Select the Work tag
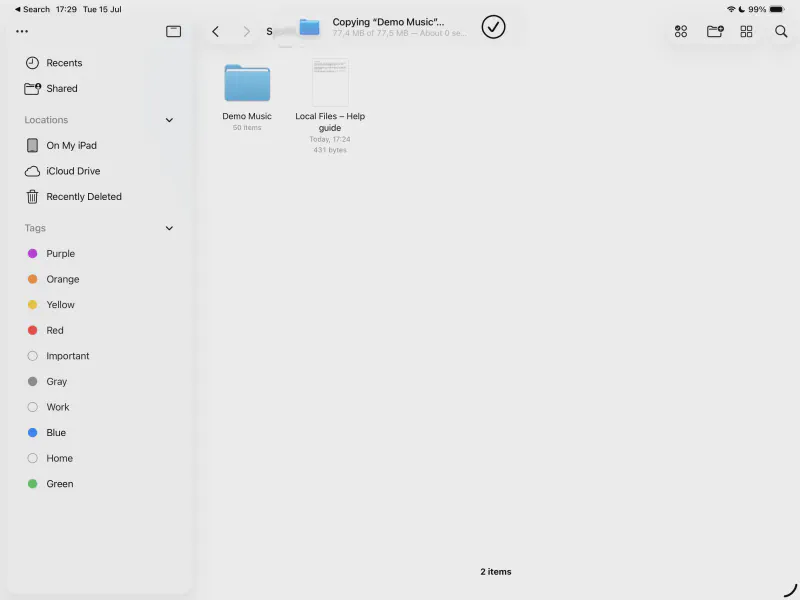This screenshot has width=800, height=600. 57,407
